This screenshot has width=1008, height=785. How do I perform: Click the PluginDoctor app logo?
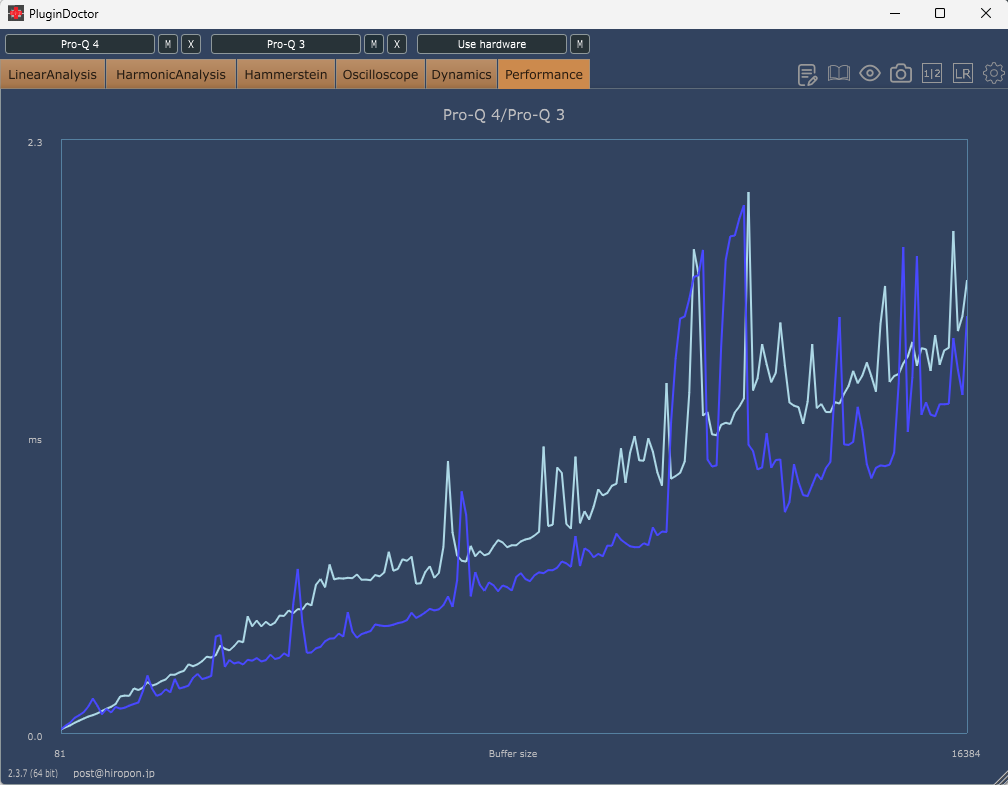pos(15,13)
